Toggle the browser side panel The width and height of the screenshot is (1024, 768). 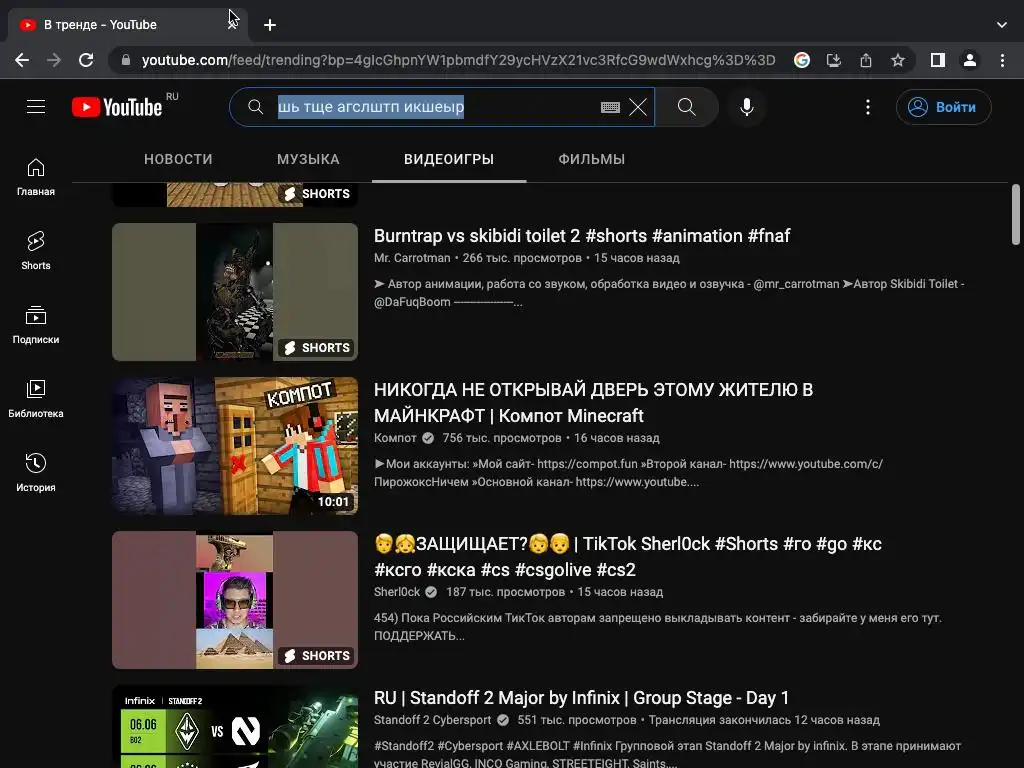coord(938,61)
